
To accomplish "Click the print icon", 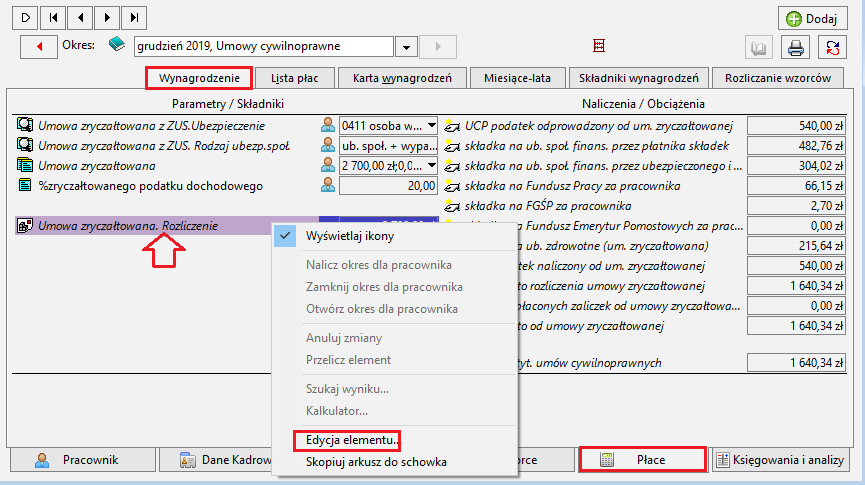I will click(x=795, y=47).
